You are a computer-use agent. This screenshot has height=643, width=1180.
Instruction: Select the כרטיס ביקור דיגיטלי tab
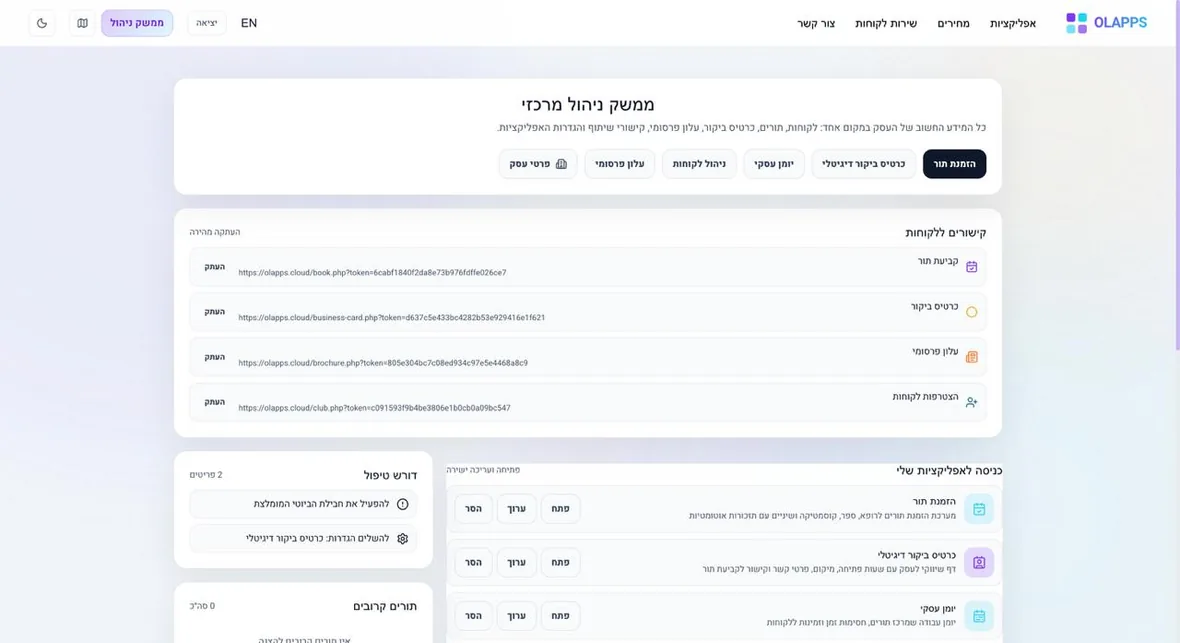[x=863, y=164]
